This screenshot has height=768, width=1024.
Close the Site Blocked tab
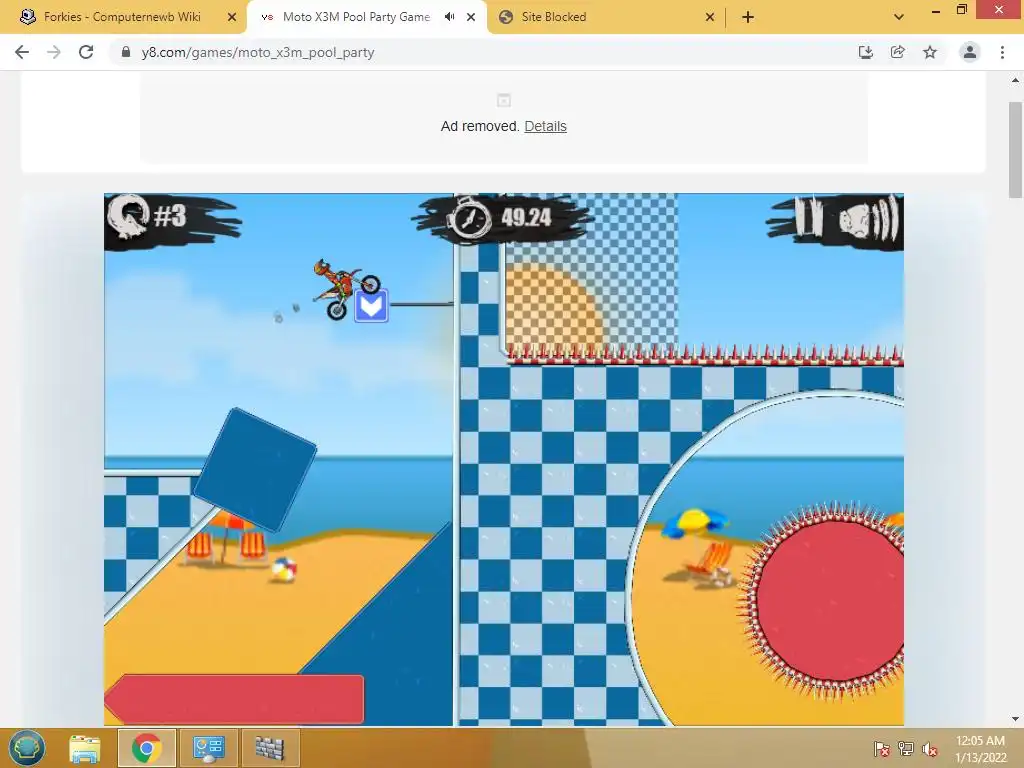[x=710, y=17]
